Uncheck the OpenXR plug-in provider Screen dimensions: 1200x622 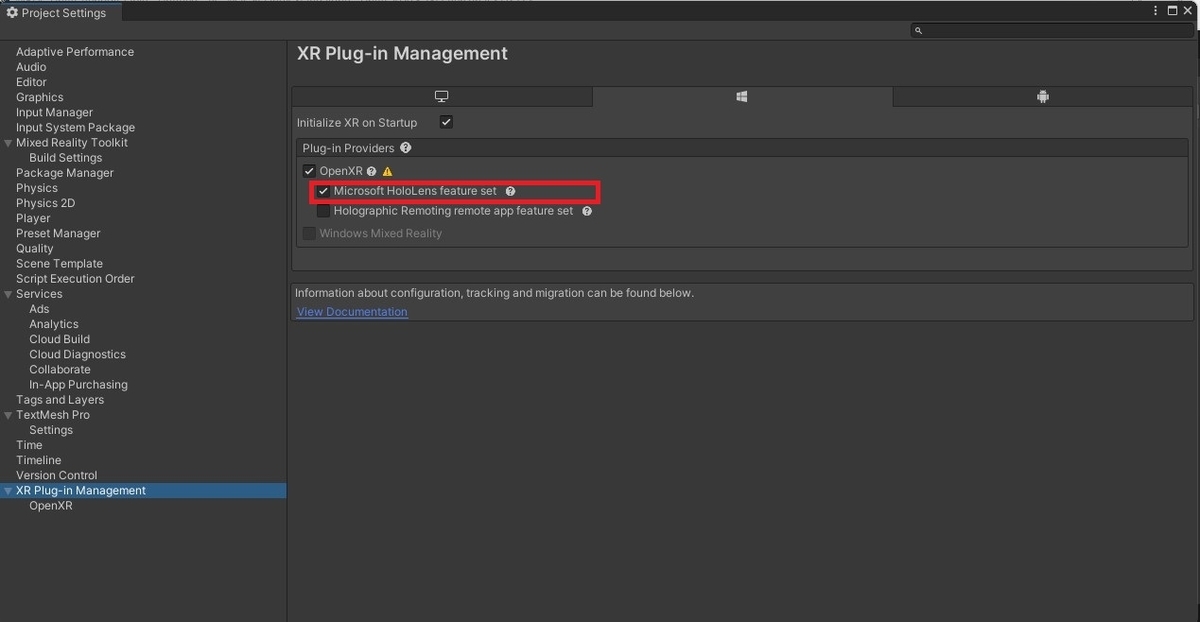309,171
